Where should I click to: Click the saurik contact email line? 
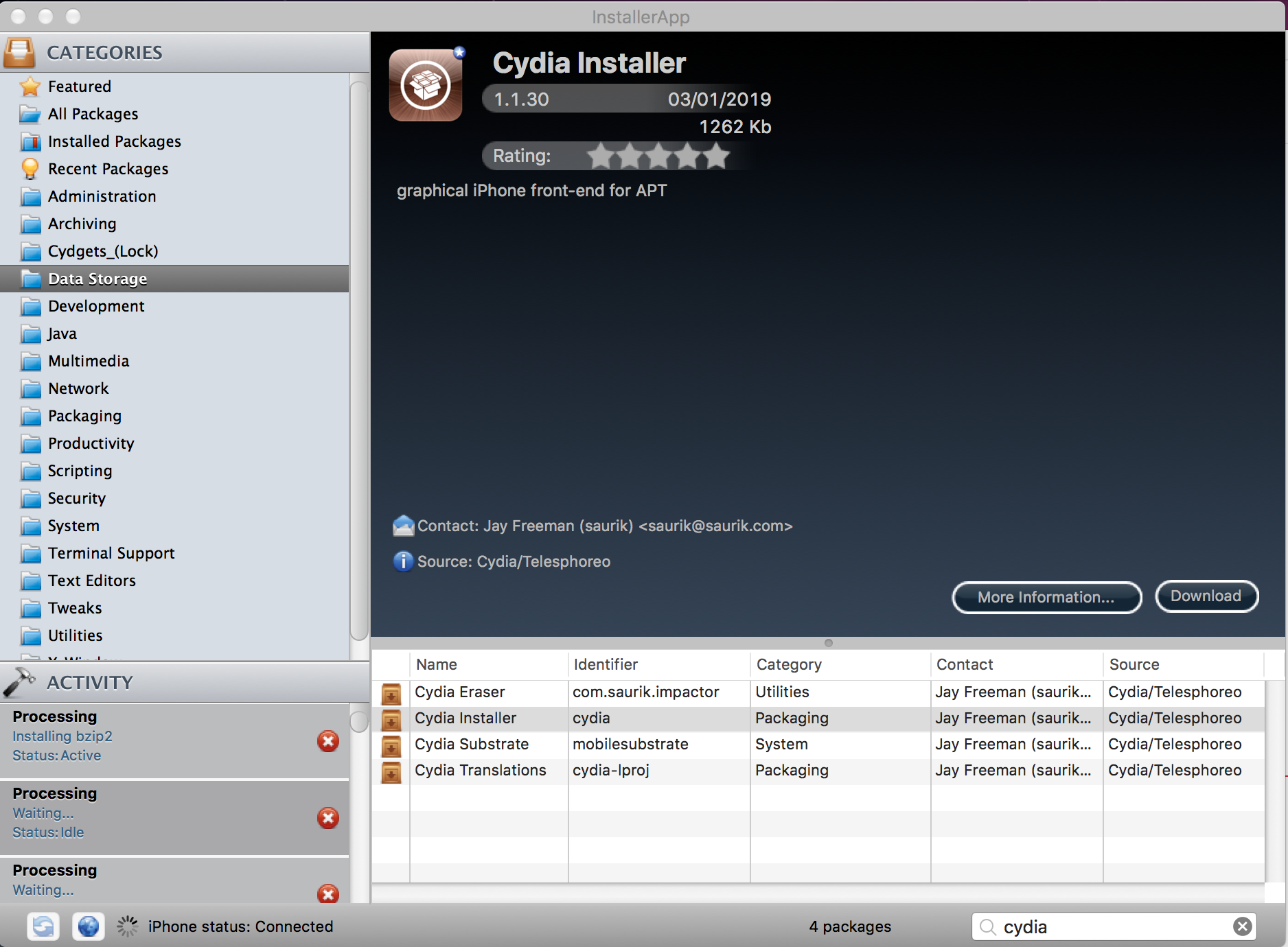point(604,526)
